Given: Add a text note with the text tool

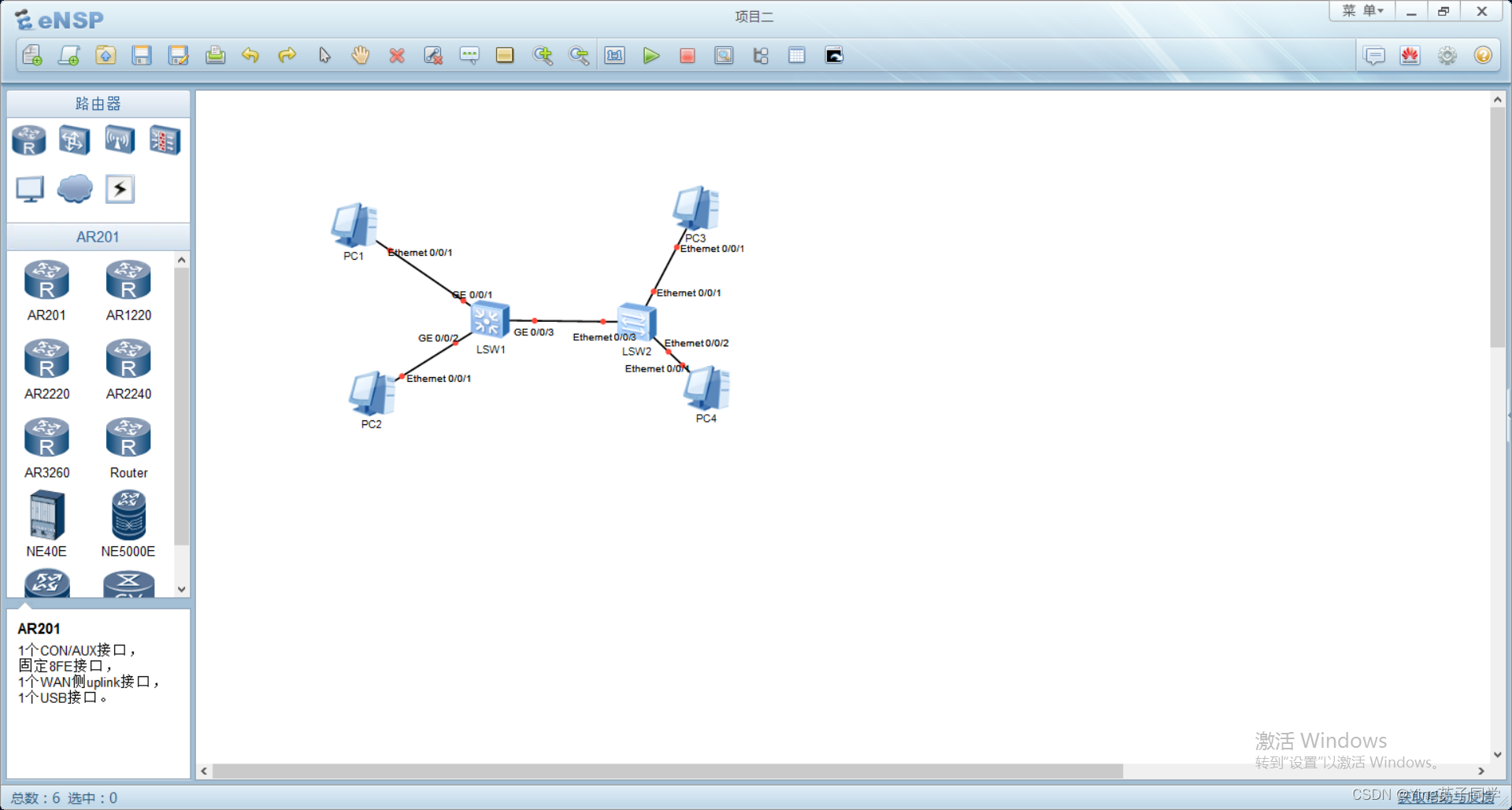Looking at the screenshot, I should pyautogui.click(x=469, y=55).
